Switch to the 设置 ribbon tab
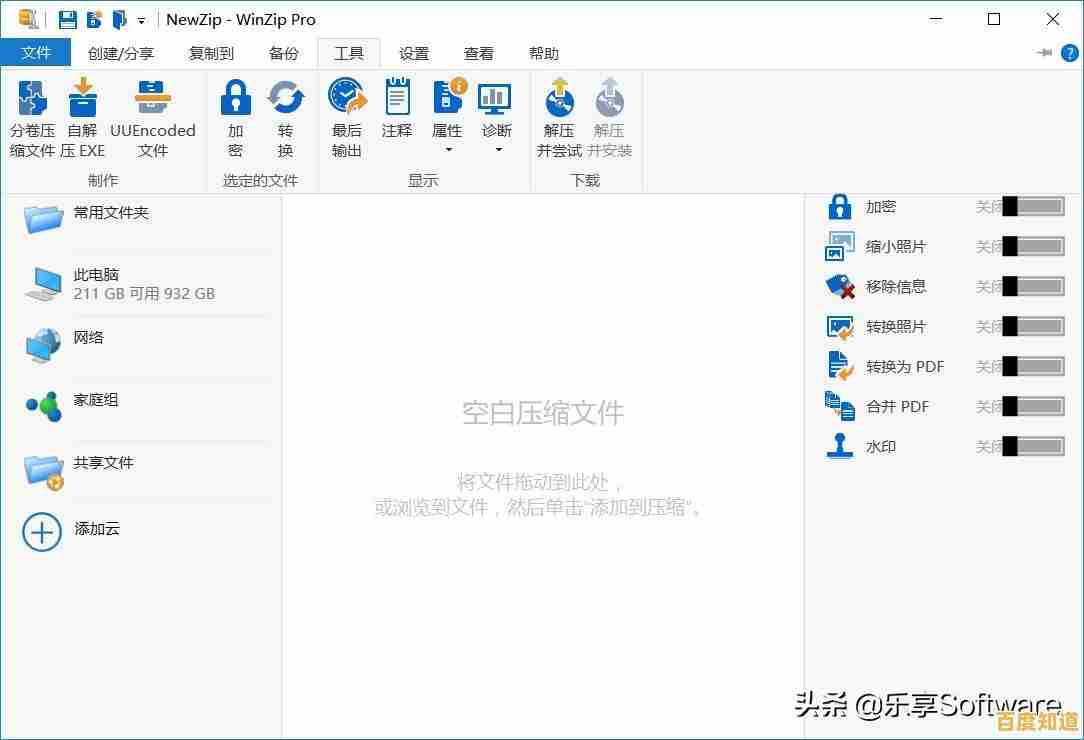This screenshot has height=740, width=1084. 414,53
